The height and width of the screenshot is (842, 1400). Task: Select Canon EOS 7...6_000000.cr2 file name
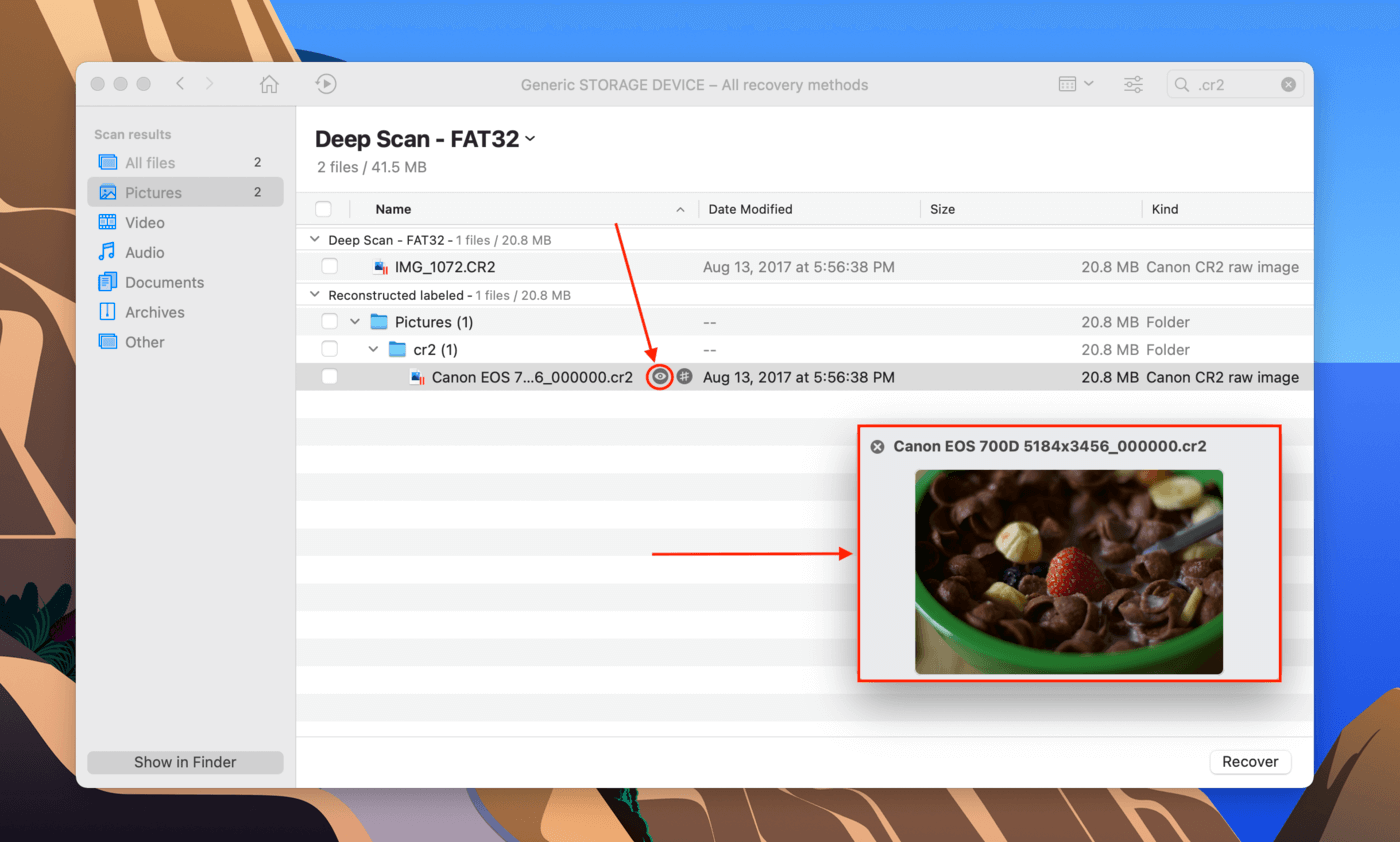(x=532, y=377)
